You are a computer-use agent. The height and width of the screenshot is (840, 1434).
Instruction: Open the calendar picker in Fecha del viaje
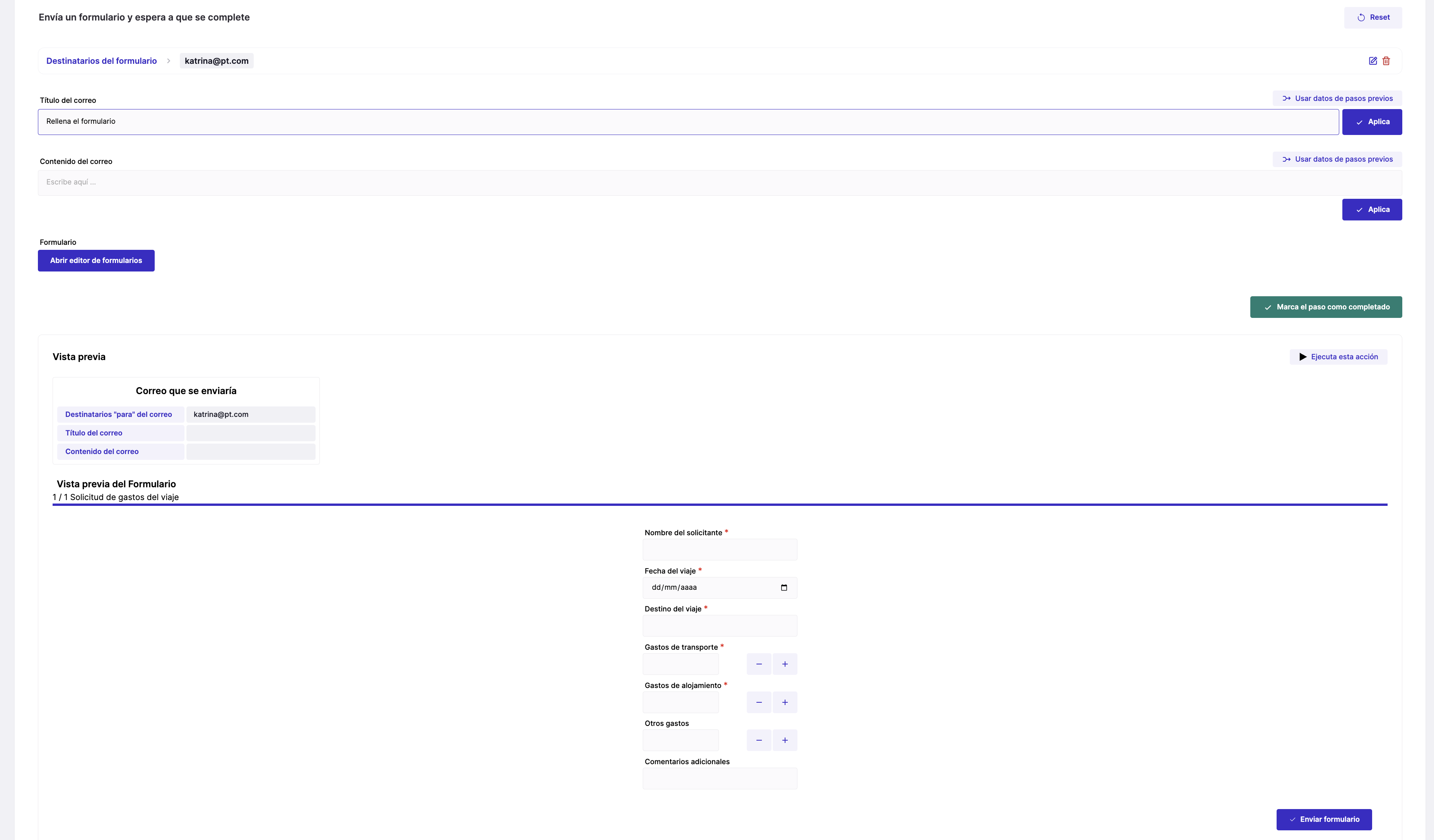[x=784, y=587]
